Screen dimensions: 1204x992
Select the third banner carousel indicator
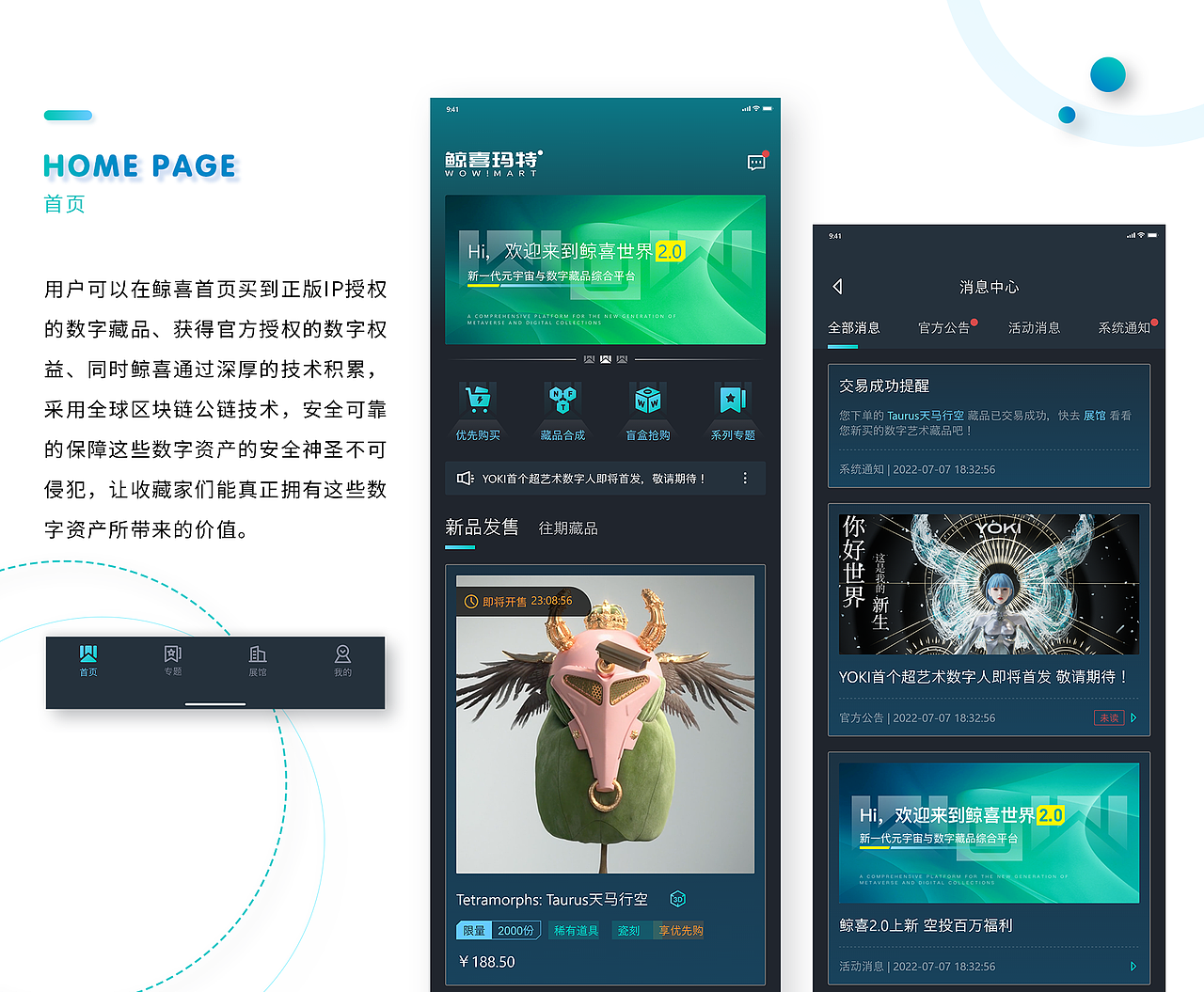coord(622,359)
